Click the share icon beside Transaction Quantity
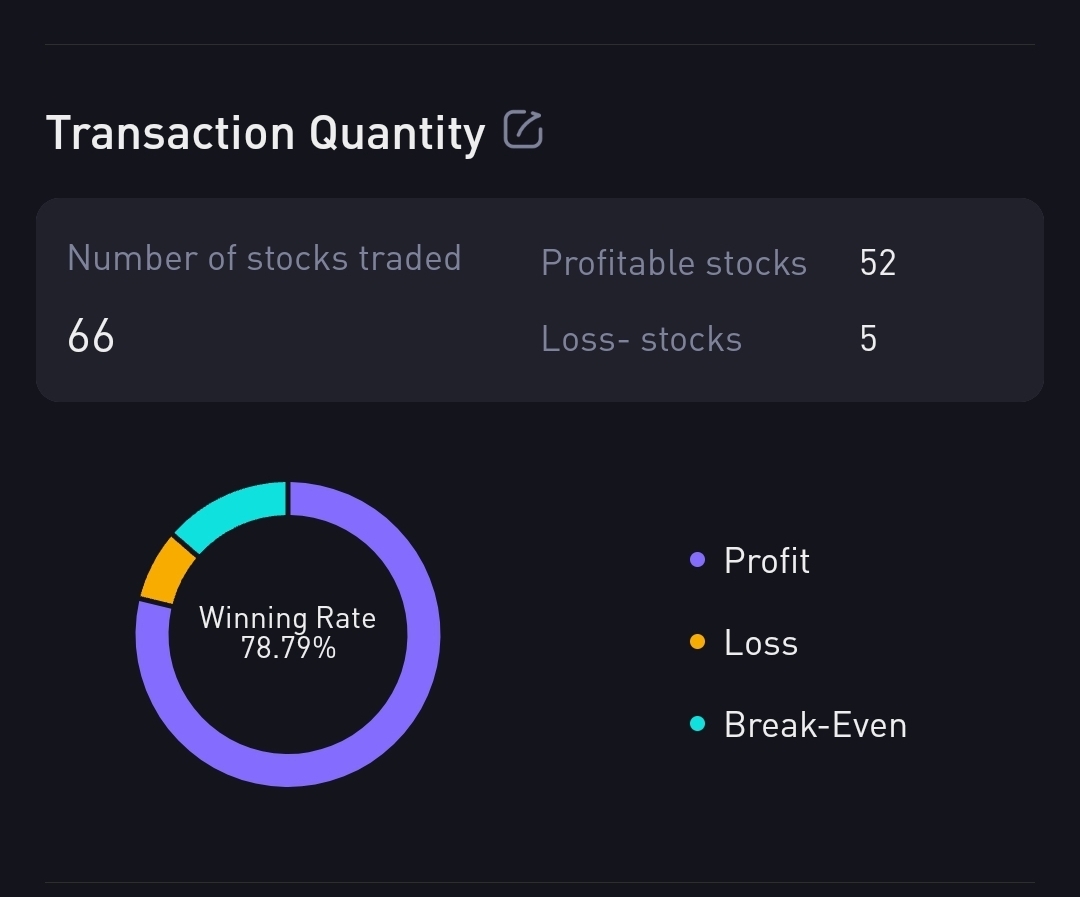1080x897 pixels. pos(523,130)
